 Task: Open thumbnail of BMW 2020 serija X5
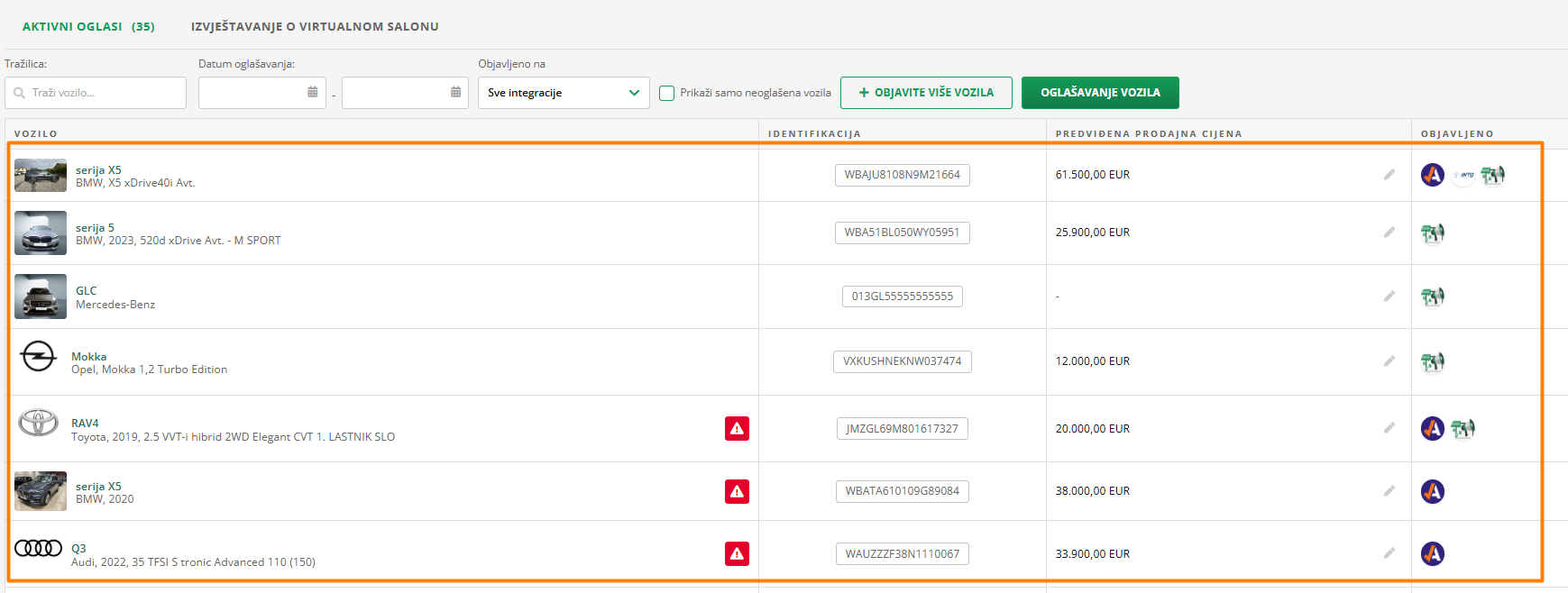41,491
